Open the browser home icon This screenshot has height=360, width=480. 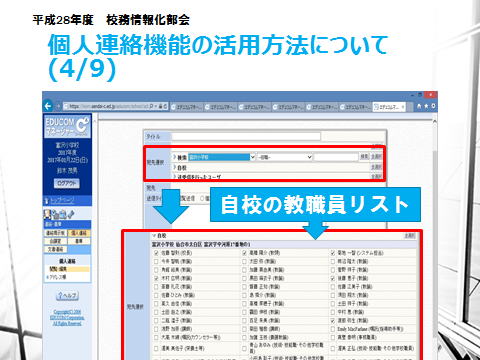point(419,106)
